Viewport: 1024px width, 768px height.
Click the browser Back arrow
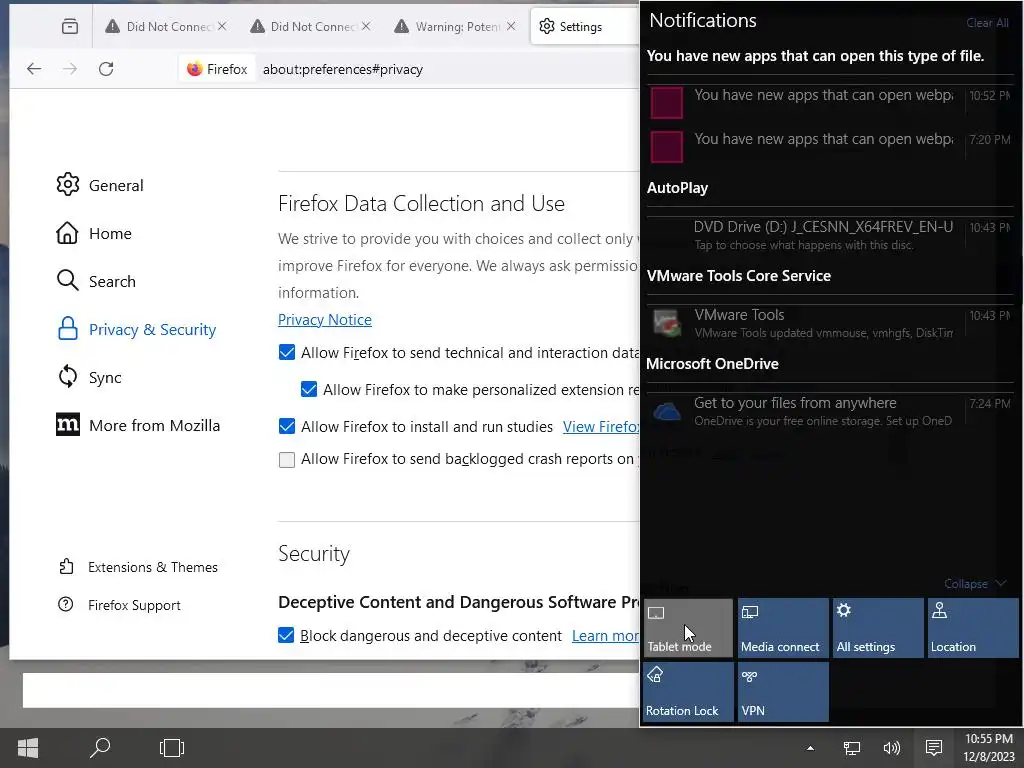34,69
